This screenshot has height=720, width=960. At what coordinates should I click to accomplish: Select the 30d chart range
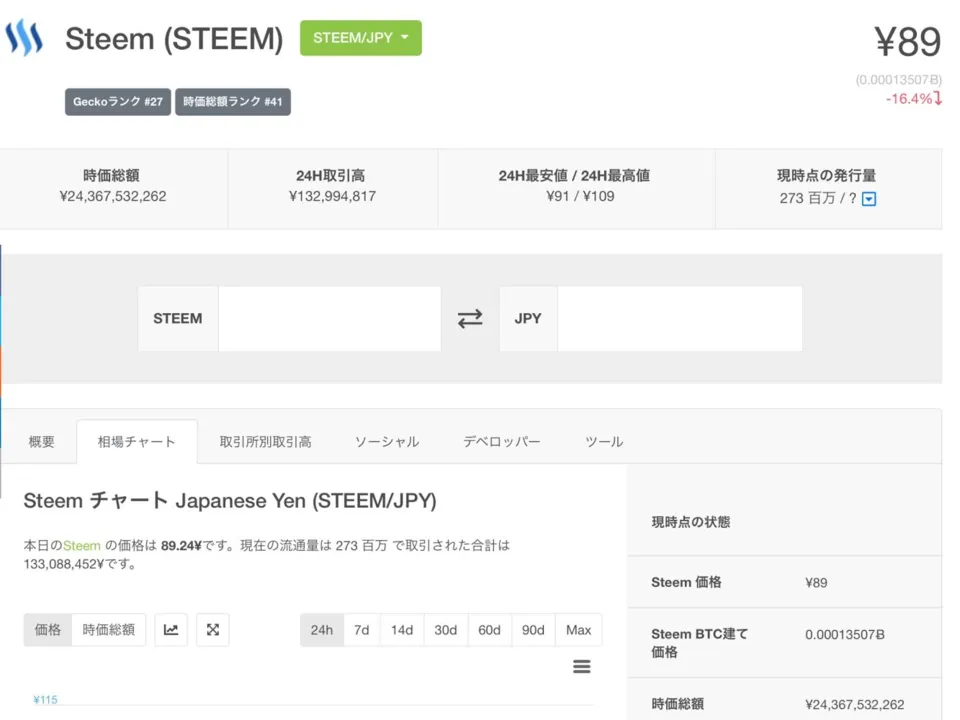tap(445, 630)
